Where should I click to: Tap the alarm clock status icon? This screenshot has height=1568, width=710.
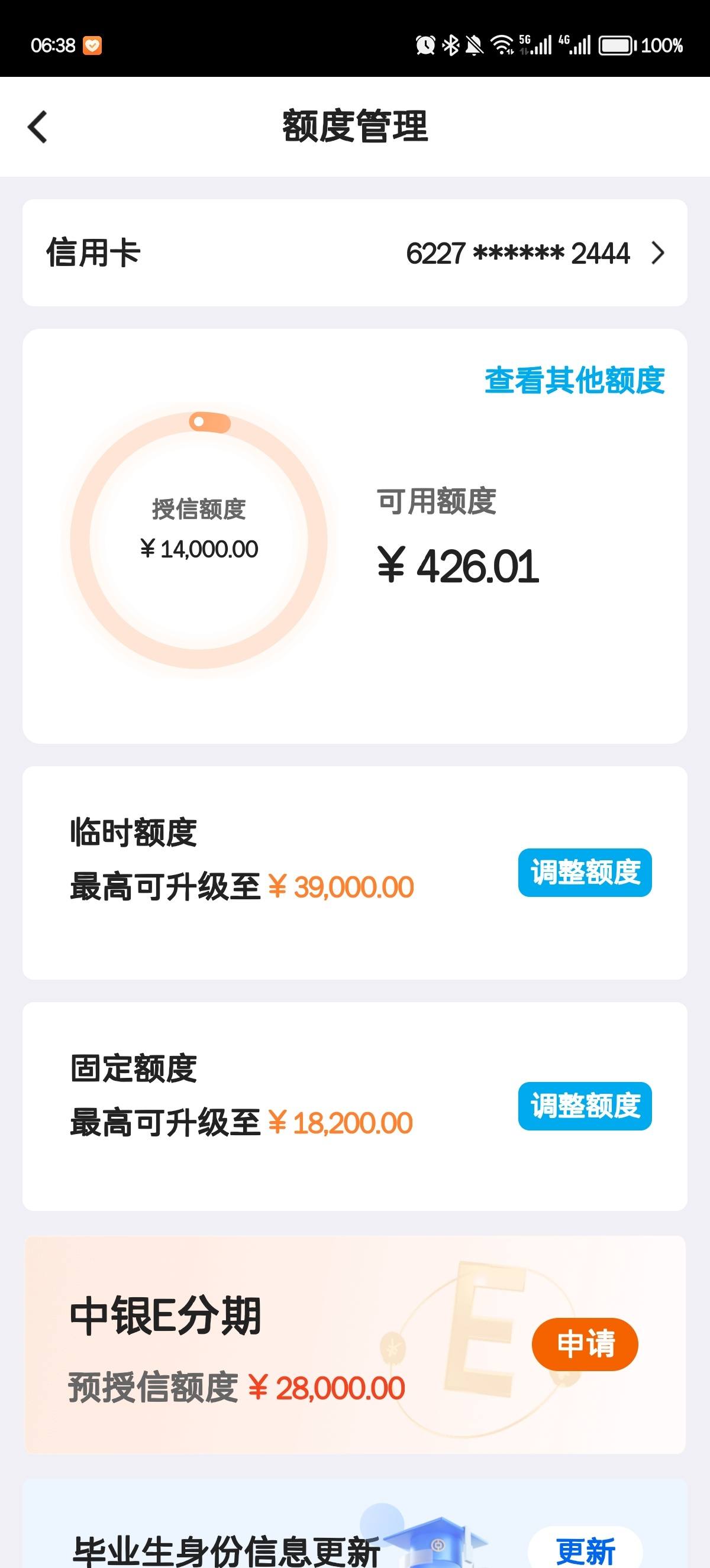[x=425, y=45]
